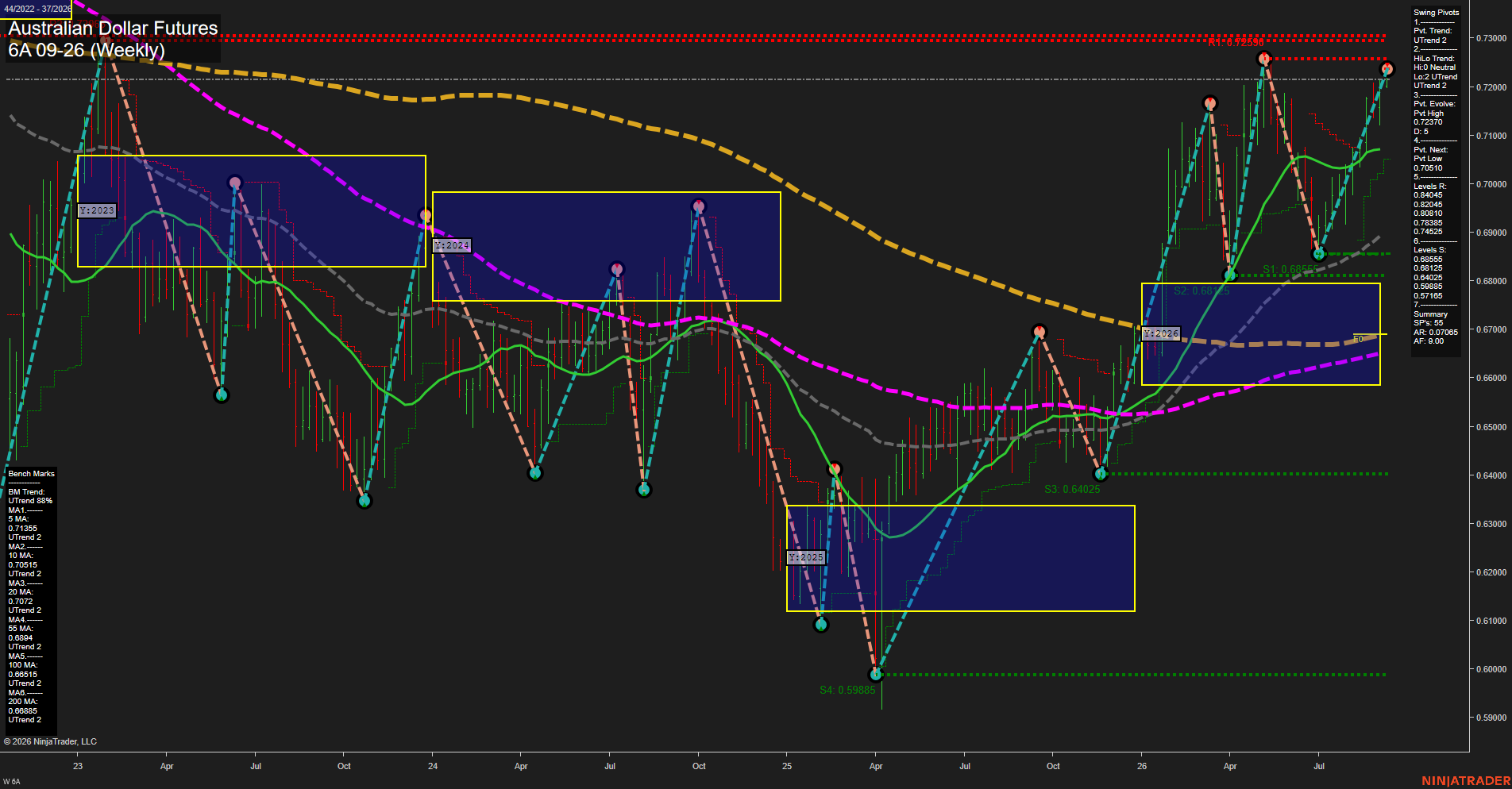1512x789 pixels.
Task: Click the 0.84045 resistance level value
Action: [x=1428, y=195]
